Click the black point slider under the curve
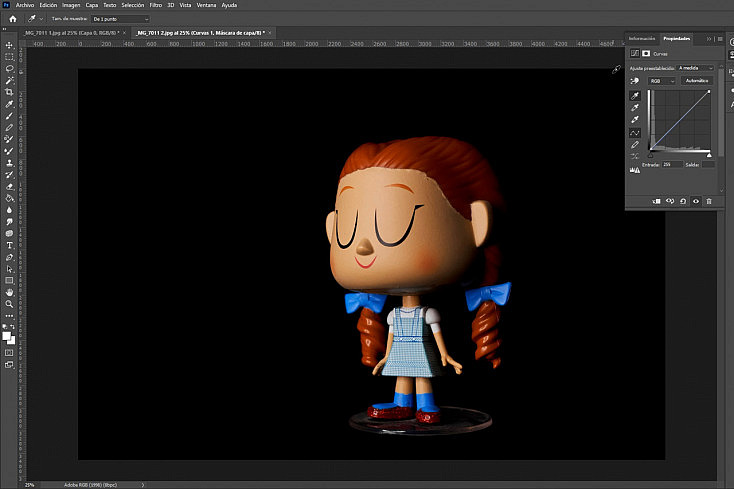Image resolution: width=734 pixels, height=489 pixels. (x=650, y=155)
